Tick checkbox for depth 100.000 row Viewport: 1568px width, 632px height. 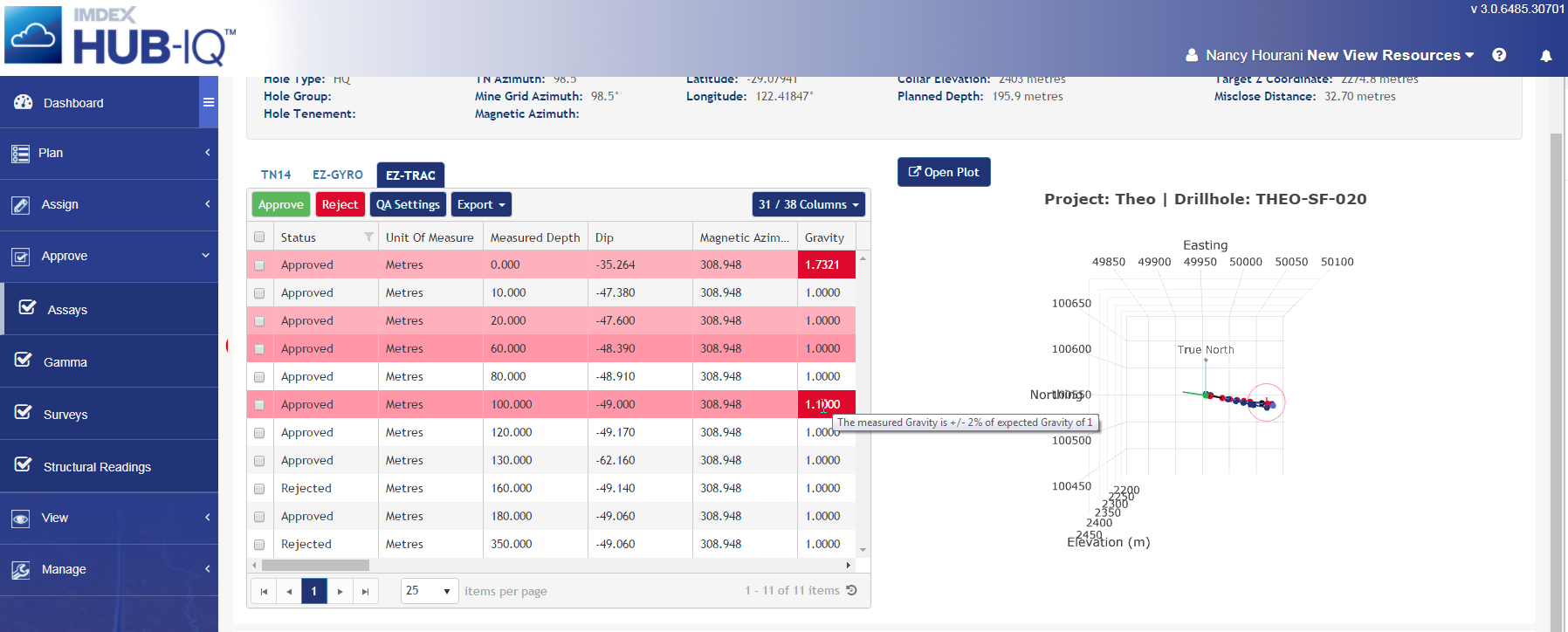pyautogui.click(x=259, y=405)
